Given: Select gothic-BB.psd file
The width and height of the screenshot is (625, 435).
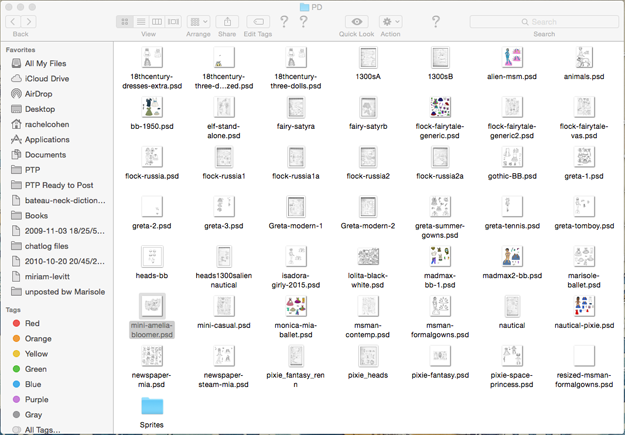Looking at the screenshot, I should (512, 163).
